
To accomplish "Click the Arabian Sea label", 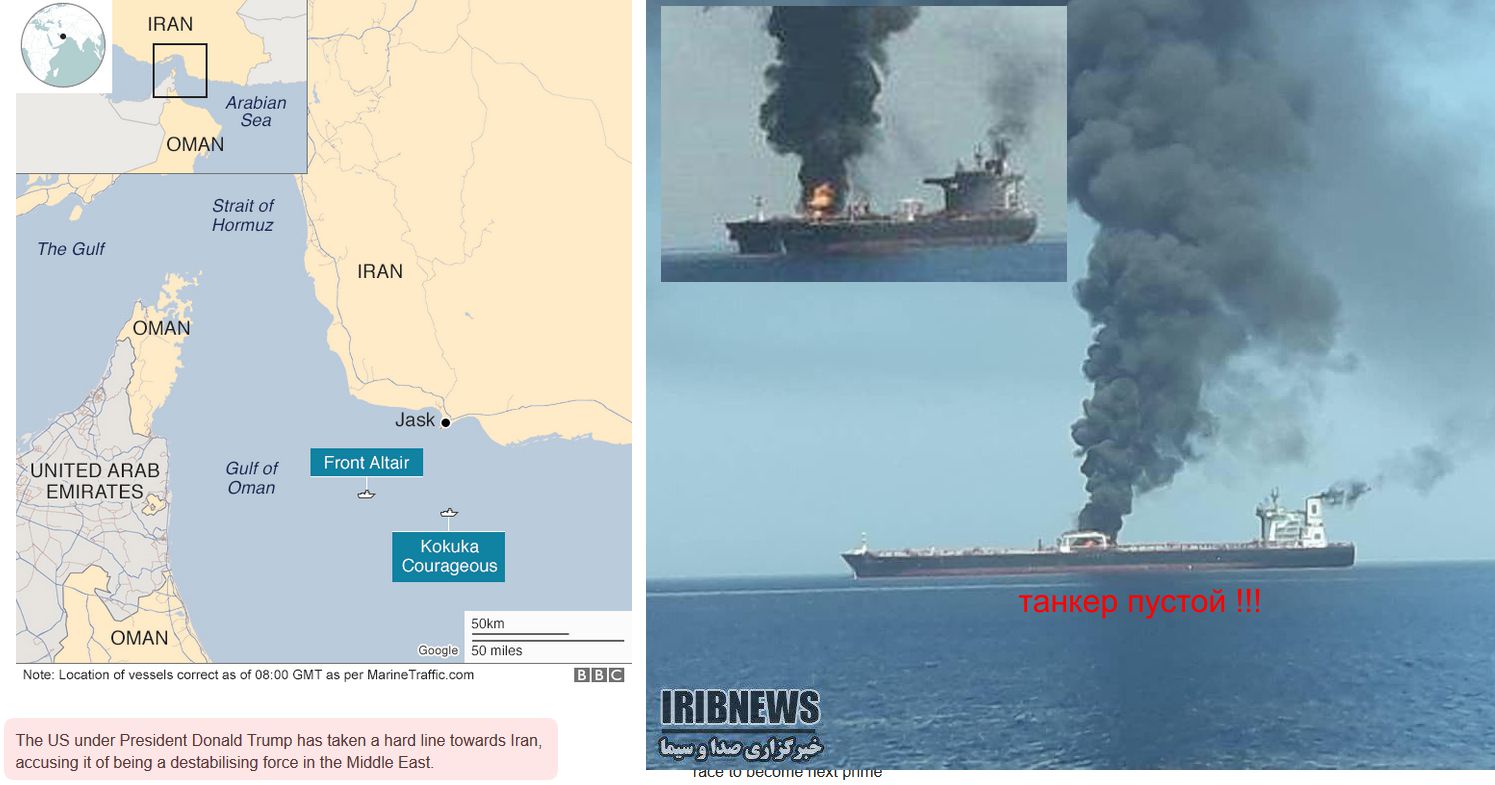I will (256, 110).
